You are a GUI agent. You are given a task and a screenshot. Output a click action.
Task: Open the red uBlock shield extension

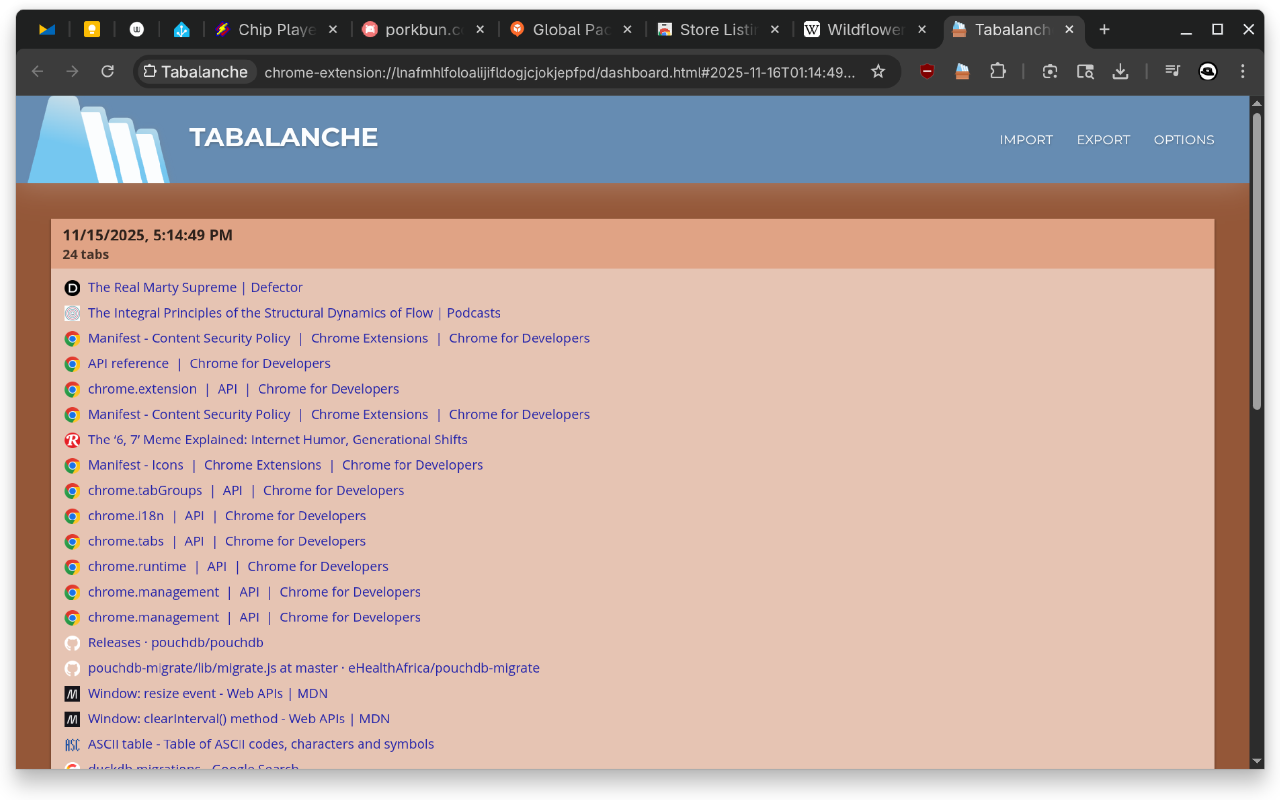pos(927,71)
